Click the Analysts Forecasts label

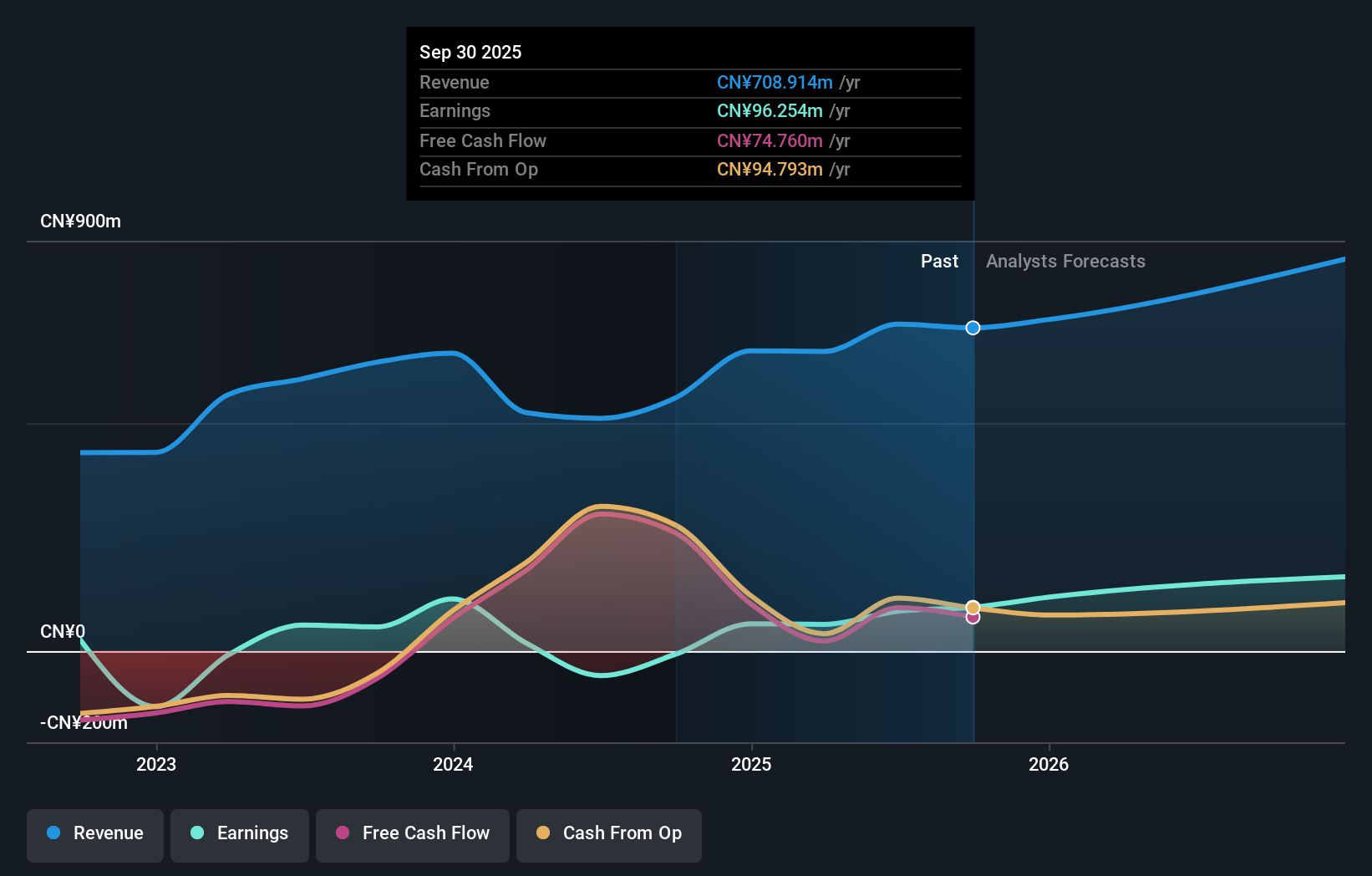pos(1065,262)
